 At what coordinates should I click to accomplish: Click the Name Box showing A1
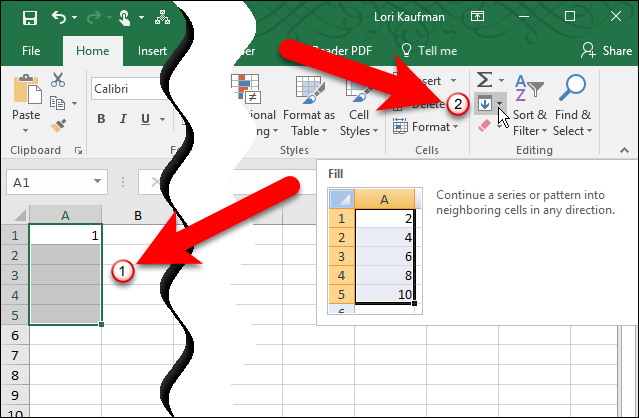coord(57,182)
